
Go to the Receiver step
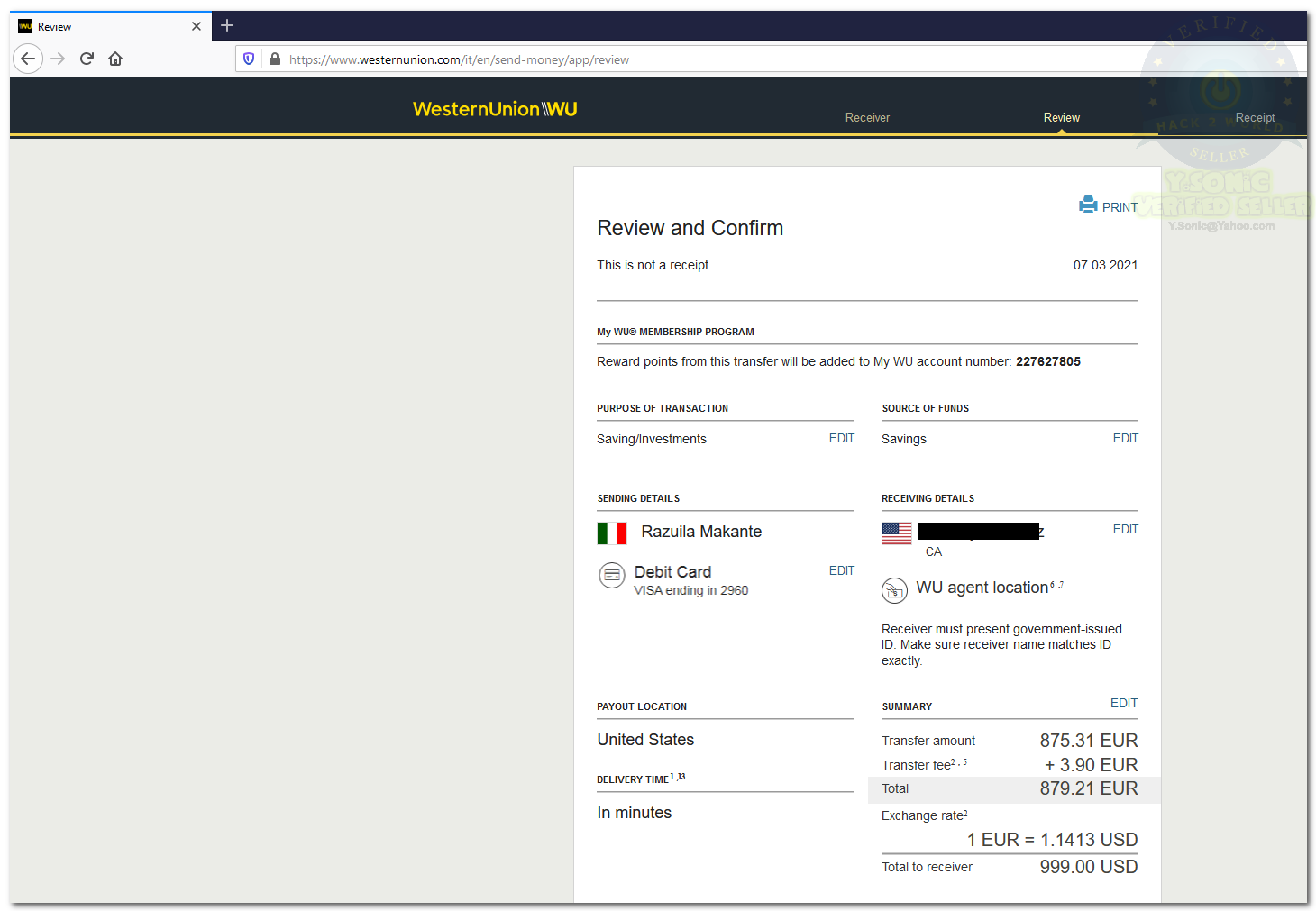(x=867, y=118)
